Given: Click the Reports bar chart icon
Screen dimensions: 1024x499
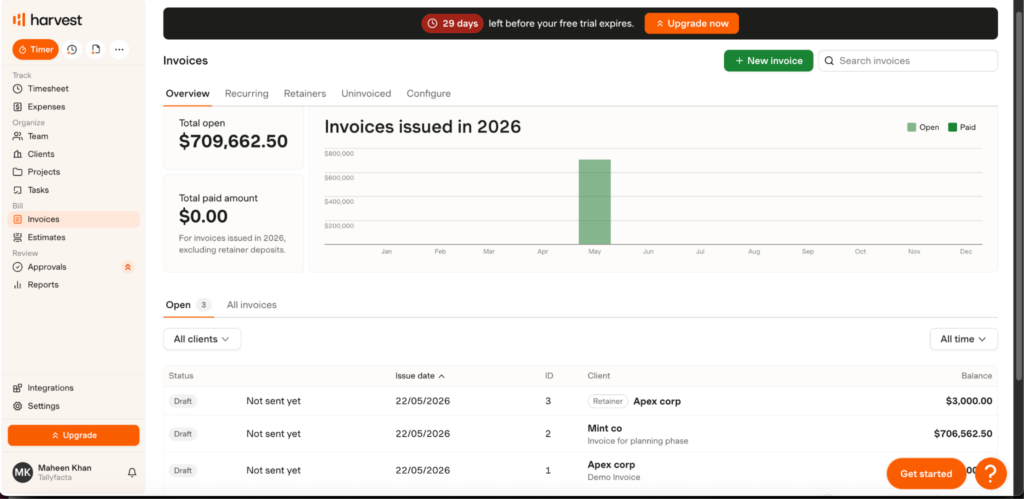Looking at the screenshot, I should (18, 285).
